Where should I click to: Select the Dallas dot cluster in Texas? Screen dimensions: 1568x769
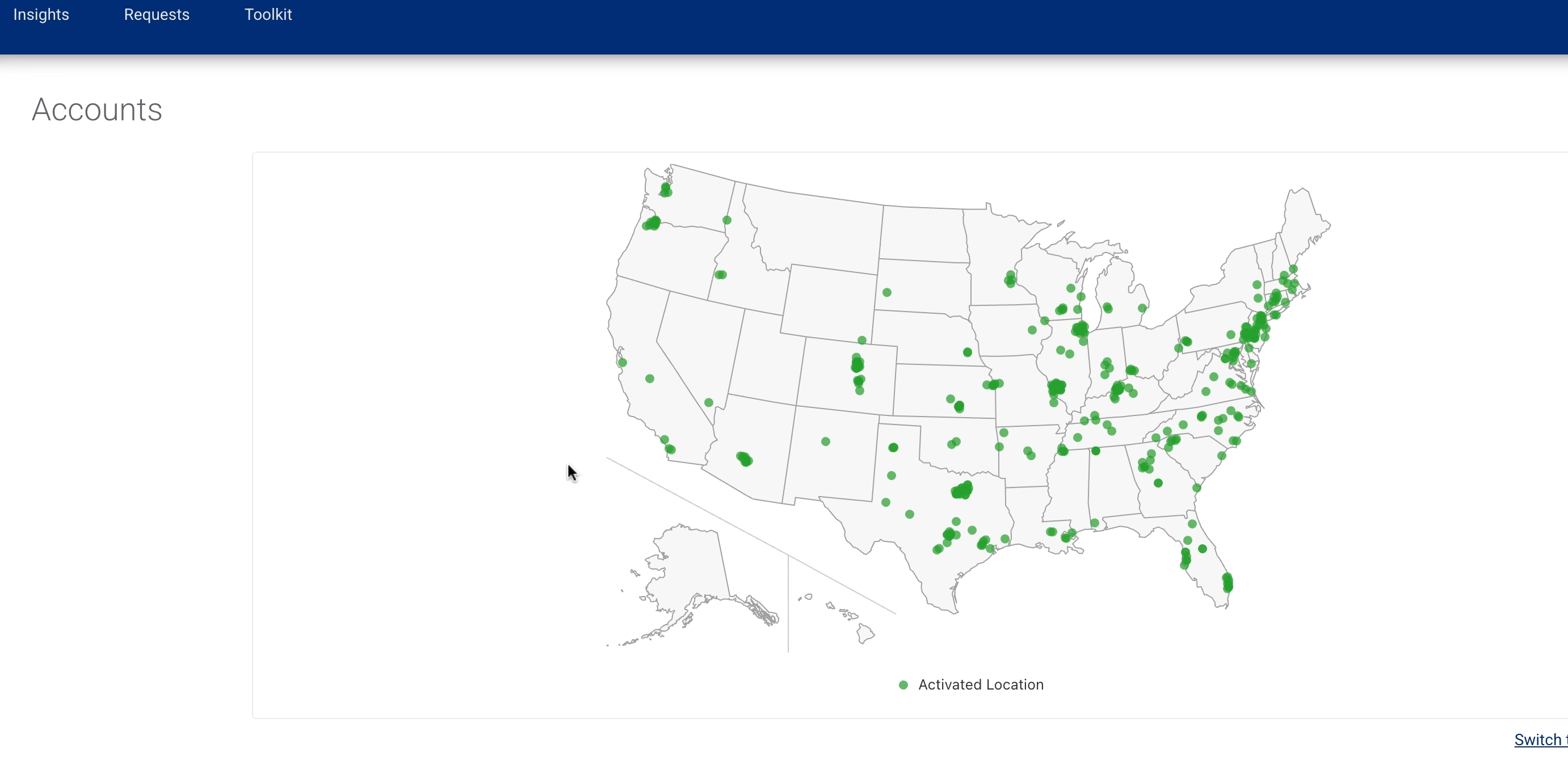pyautogui.click(x=962, y=490)
